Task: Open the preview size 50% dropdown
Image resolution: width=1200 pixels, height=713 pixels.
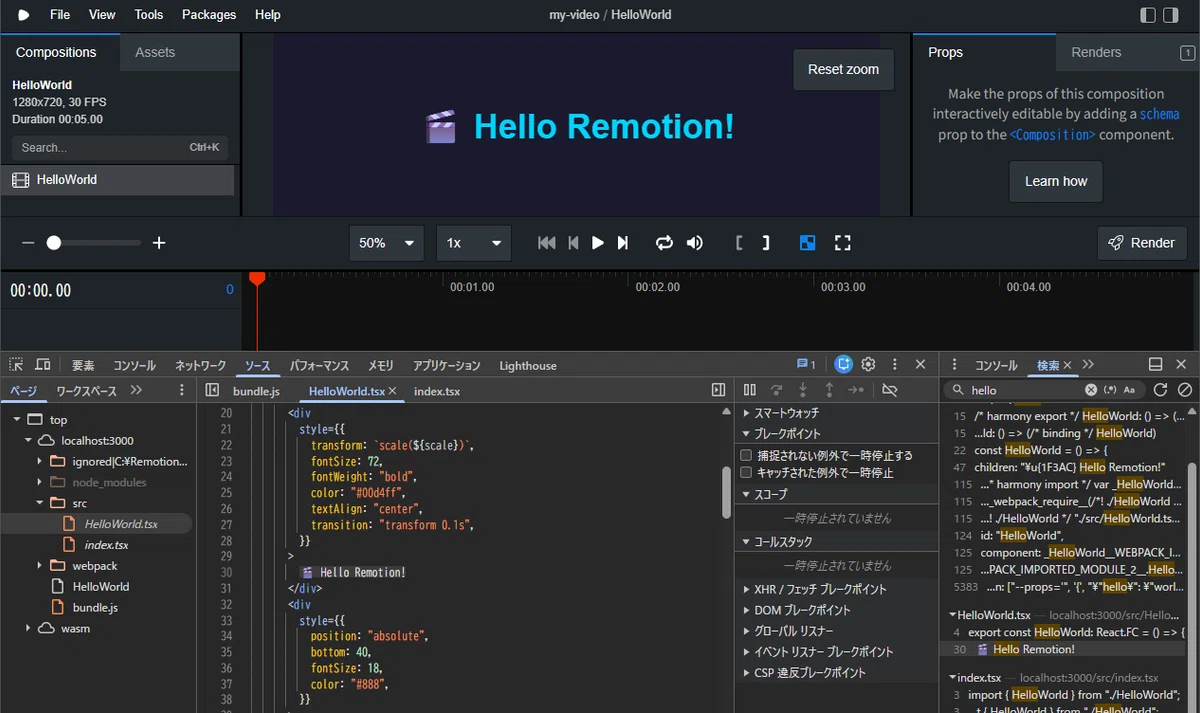Action: click(x=386, y=243)
